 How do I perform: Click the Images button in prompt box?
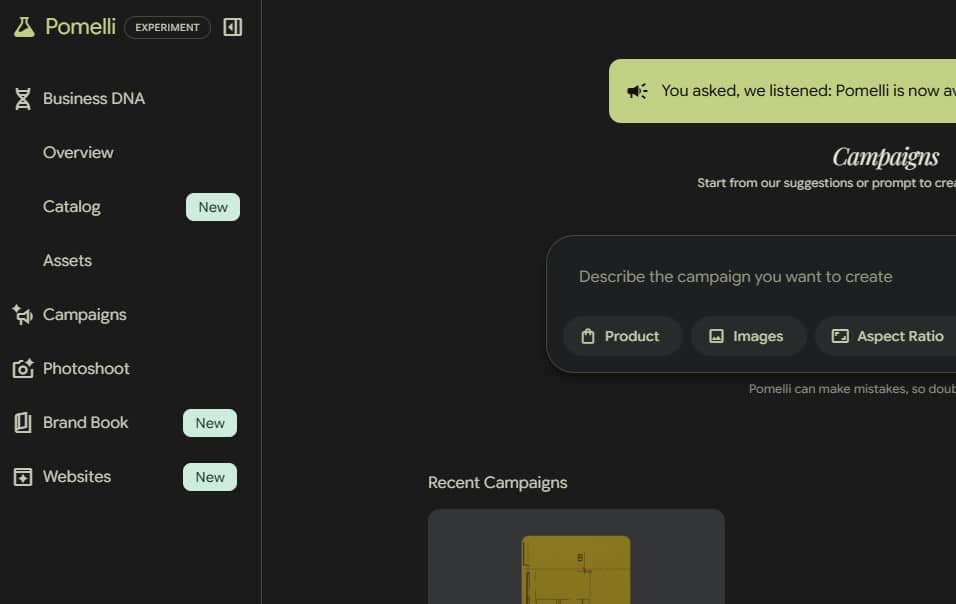click(x=747, y=336)
